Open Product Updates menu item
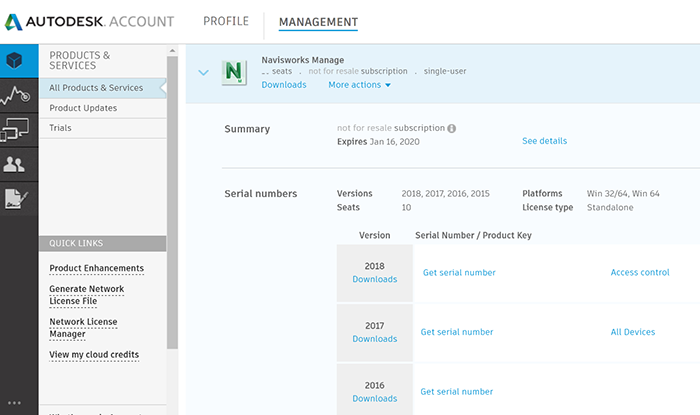700x415 pixels. pos(103,108)
